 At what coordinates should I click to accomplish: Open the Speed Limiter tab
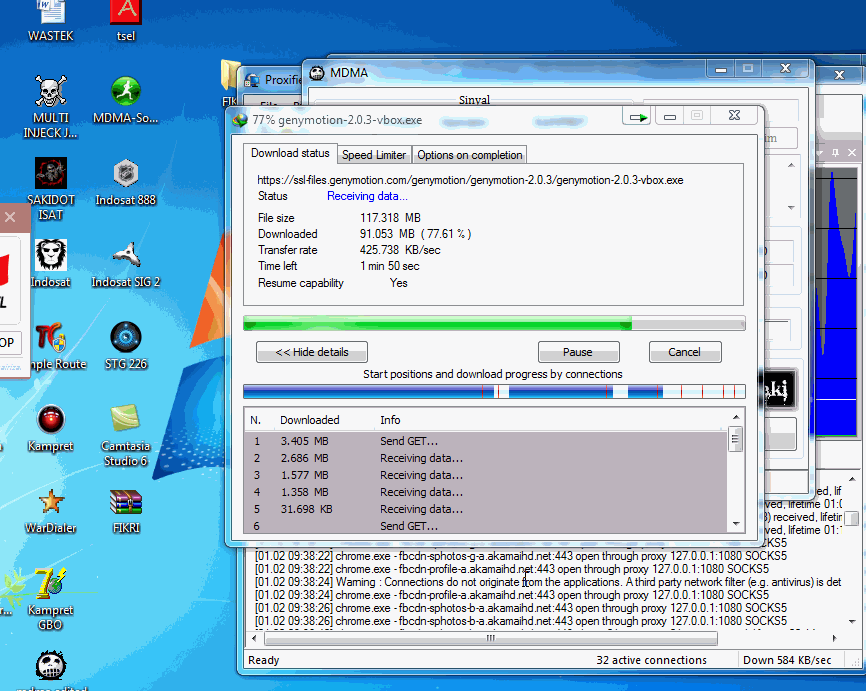coord(374,155)
